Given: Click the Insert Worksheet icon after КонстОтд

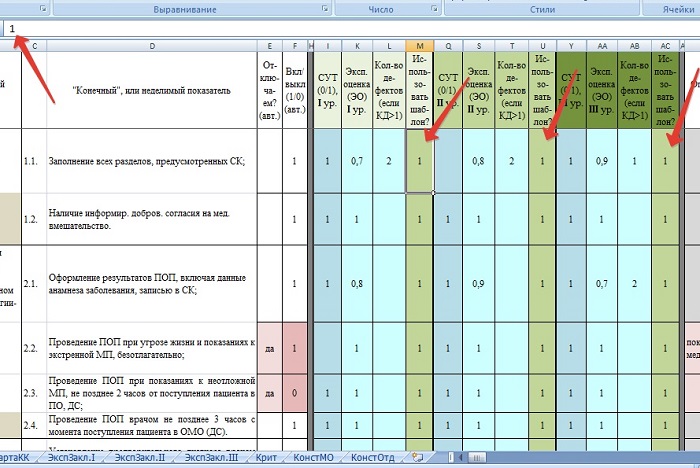Looking at the screenshot, I should 417,457.
